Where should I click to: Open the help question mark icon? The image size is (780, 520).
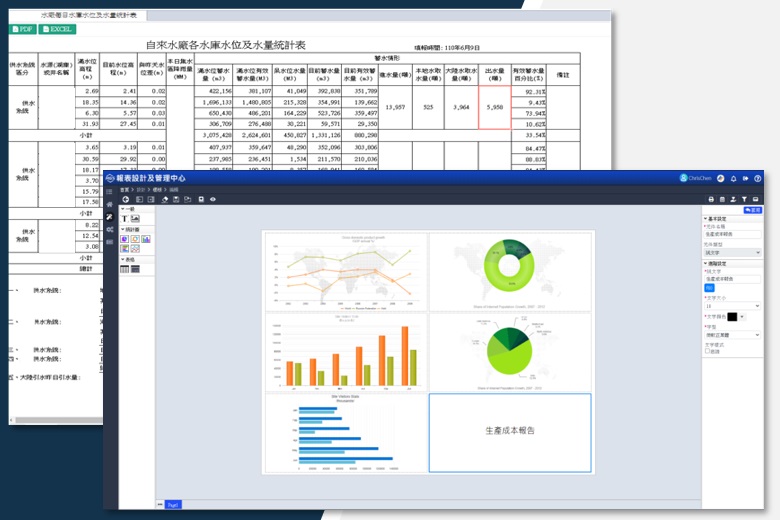click(758, 178)
